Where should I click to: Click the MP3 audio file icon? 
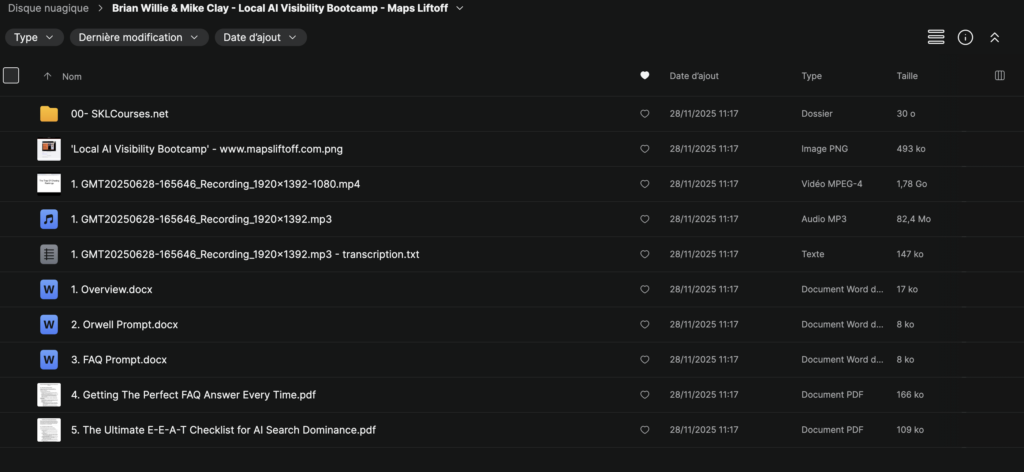point(49,219)
